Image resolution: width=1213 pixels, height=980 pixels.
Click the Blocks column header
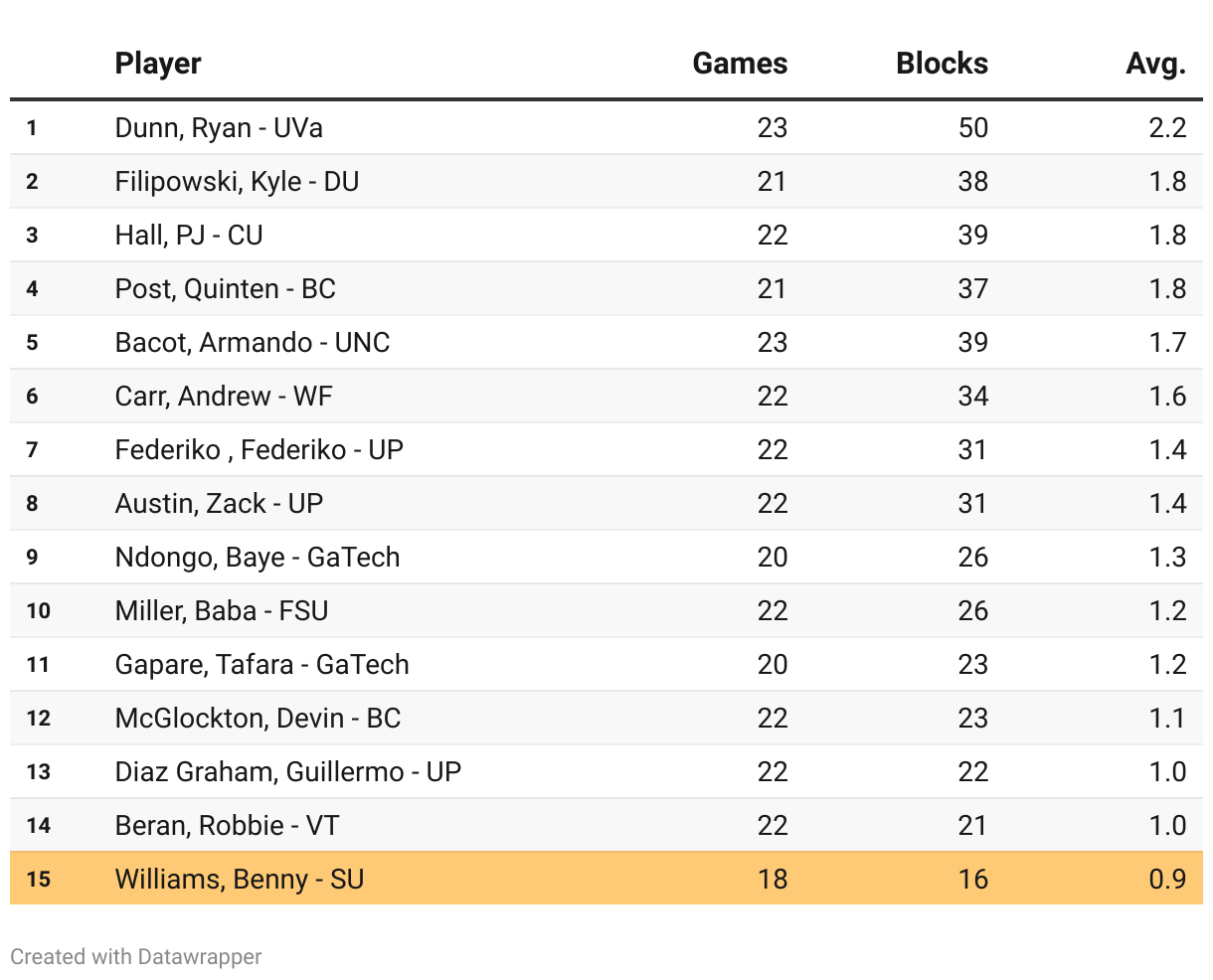942,64
